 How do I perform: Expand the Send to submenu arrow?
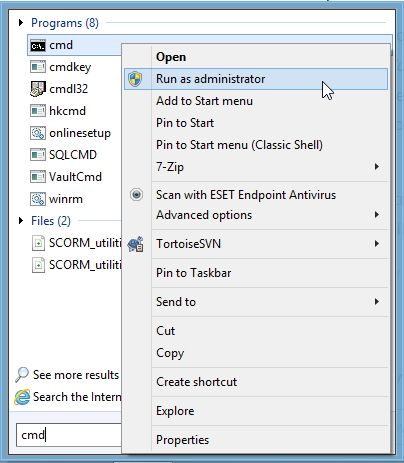click(x=377, y=302)
